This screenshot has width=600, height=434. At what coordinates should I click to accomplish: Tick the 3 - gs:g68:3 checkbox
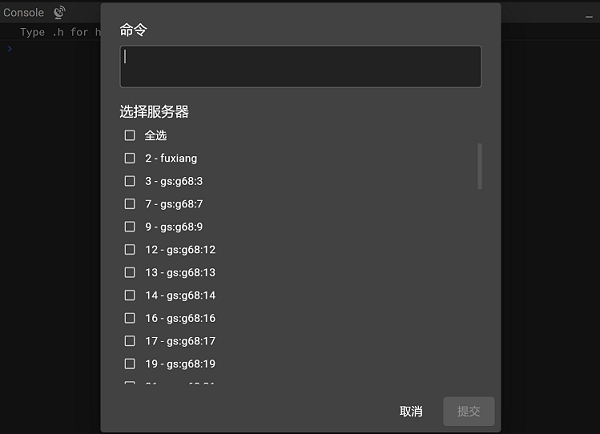tap(130, 181)
